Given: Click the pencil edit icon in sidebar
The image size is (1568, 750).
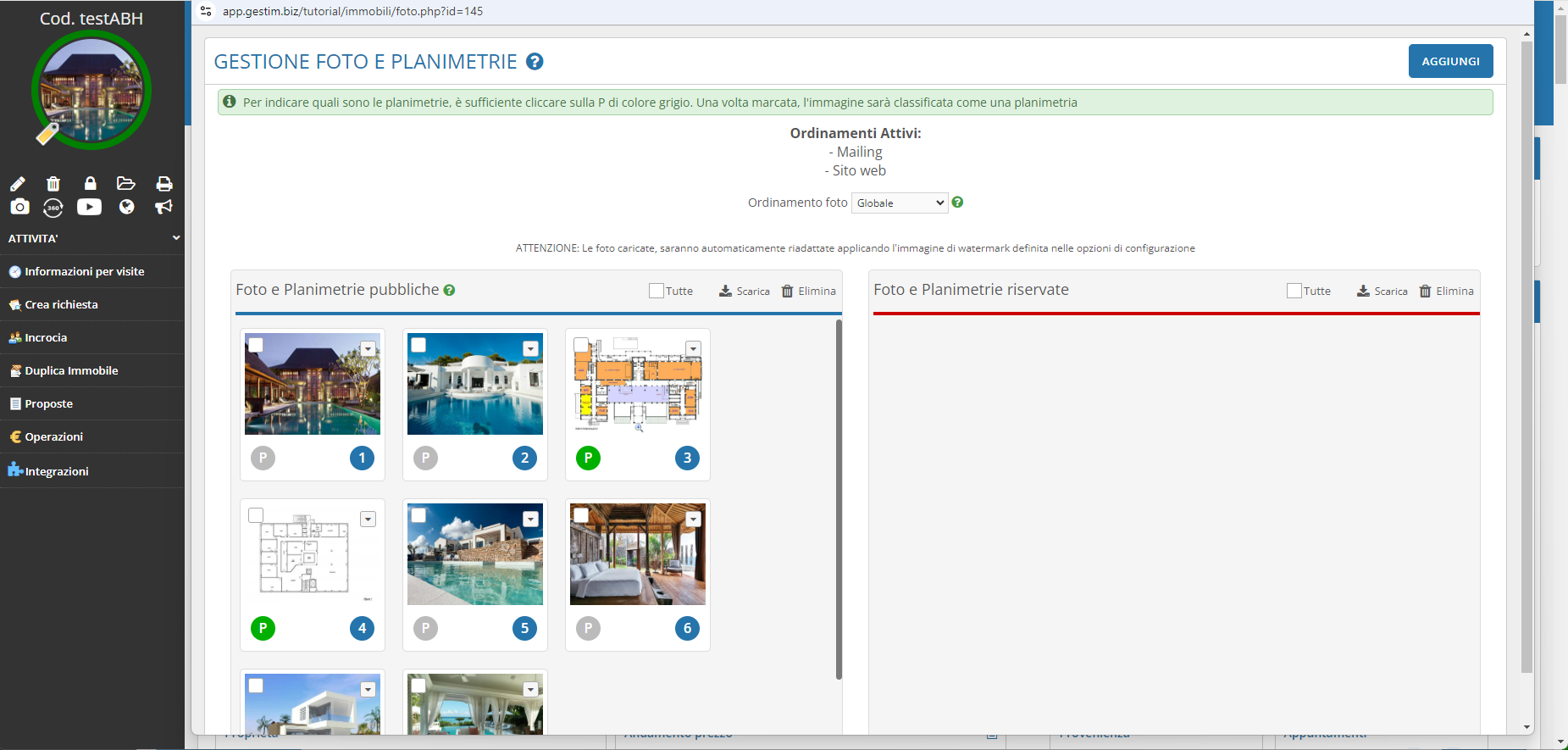Looking at the screenshot, I should [18, 184].
